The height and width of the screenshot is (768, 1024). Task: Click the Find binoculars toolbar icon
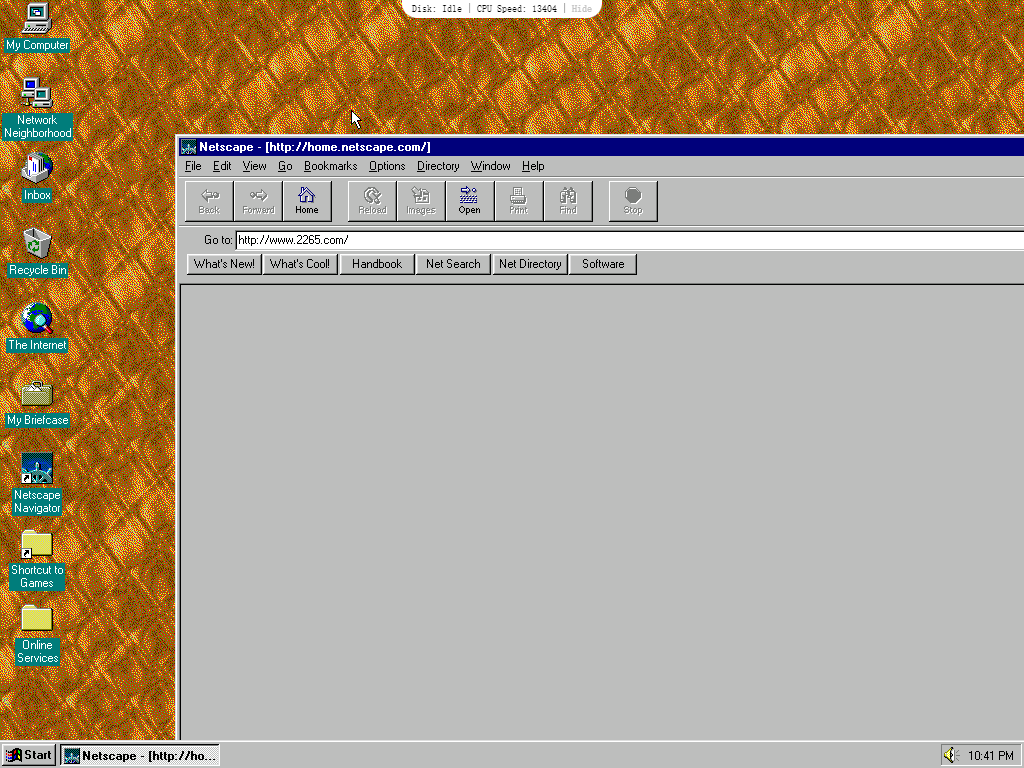pyautogui.click(x=567, y=200)
